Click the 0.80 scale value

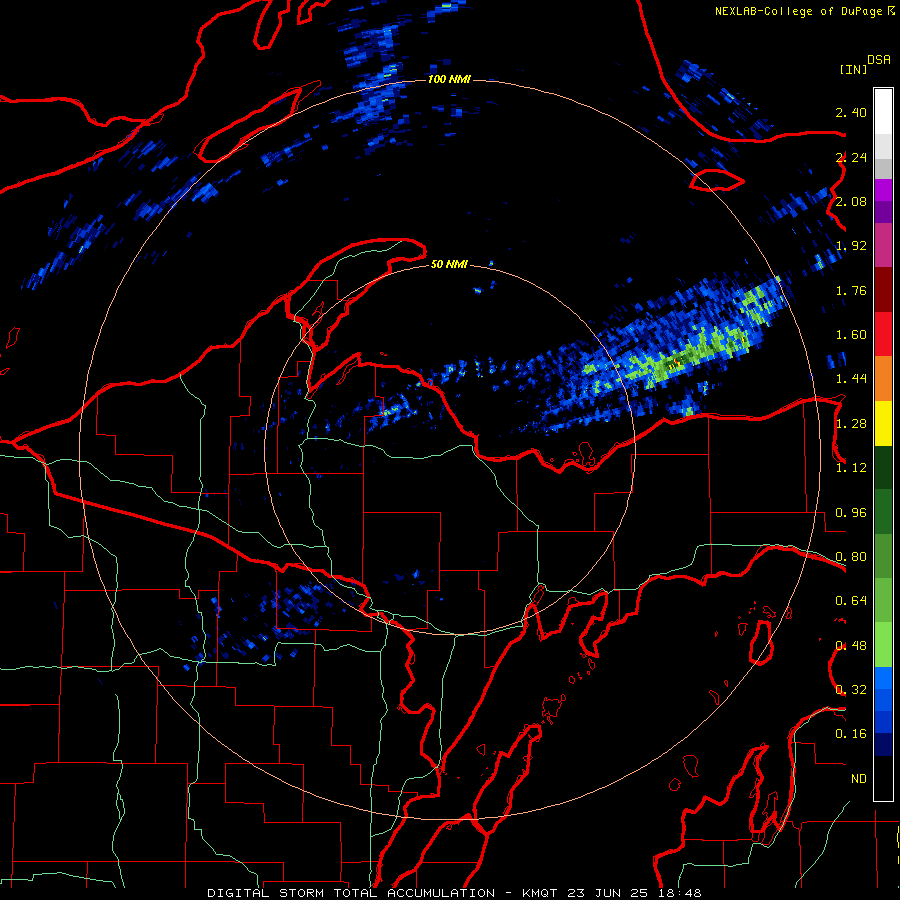tap(851, 557)
